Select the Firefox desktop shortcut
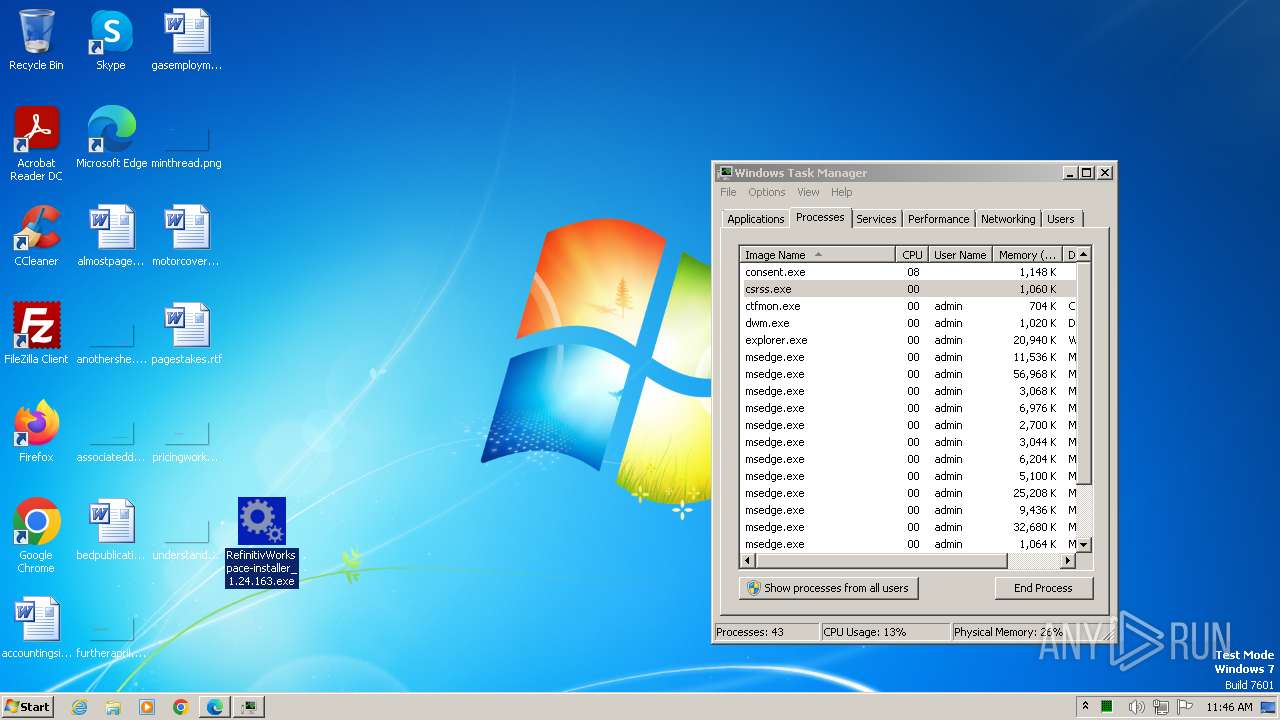Viewport: 1280px width, 720px height. click(36, 431)
